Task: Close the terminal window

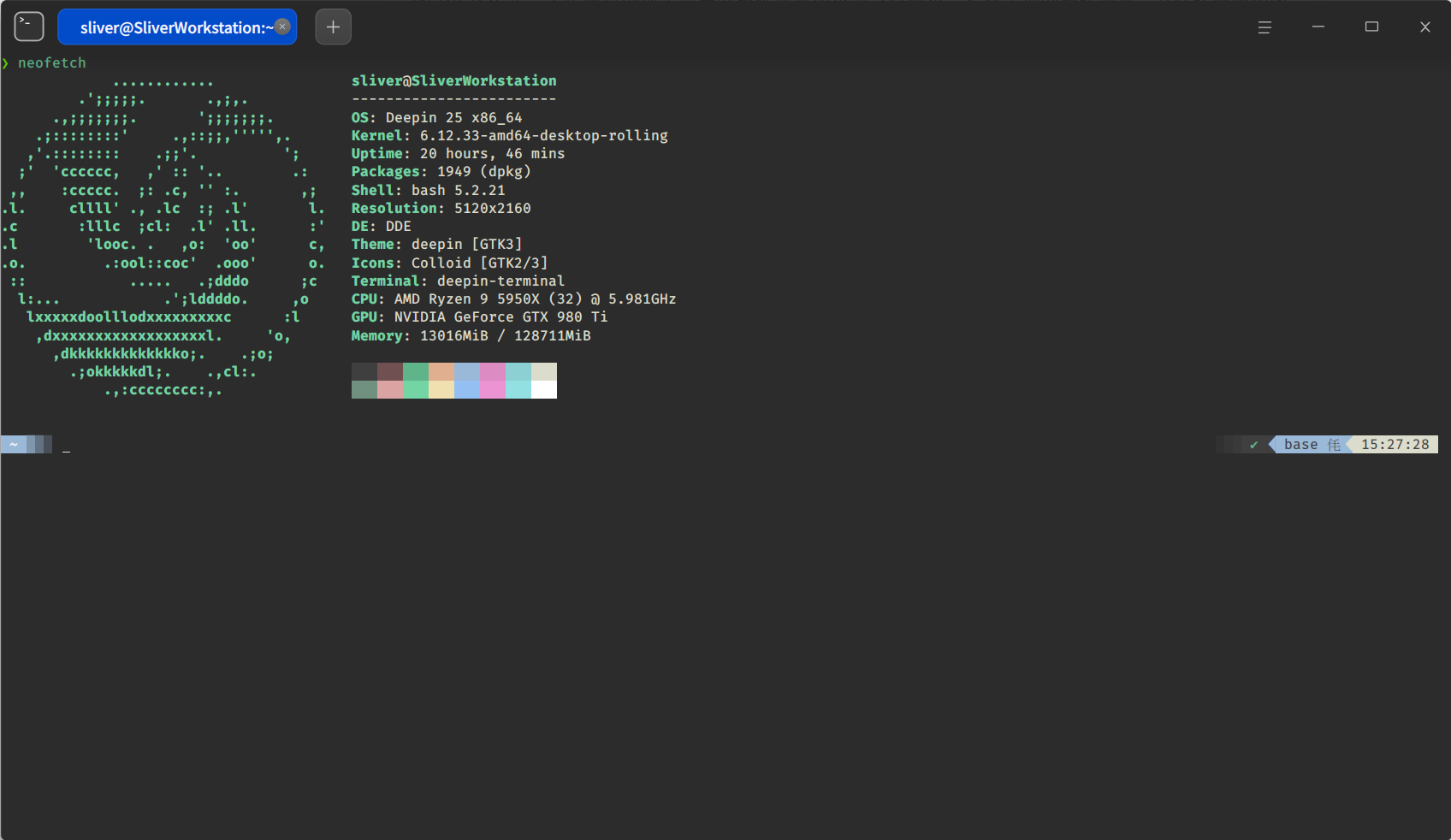Action: pos(1425,27)
